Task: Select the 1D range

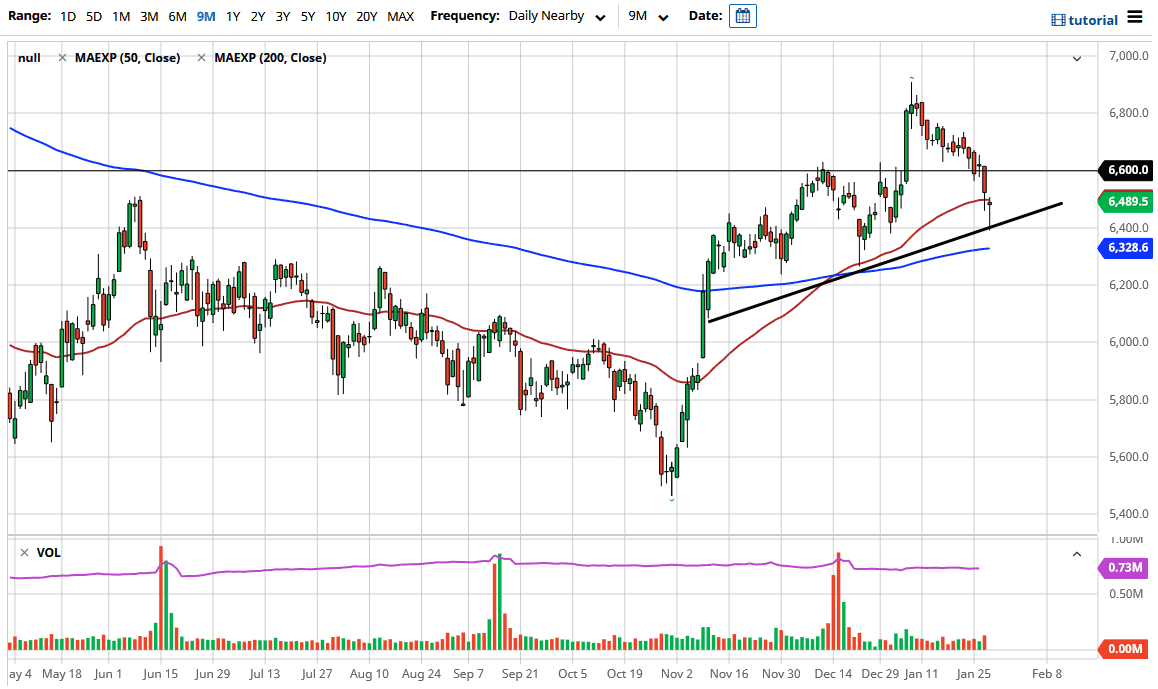Action: coord(68,16)
